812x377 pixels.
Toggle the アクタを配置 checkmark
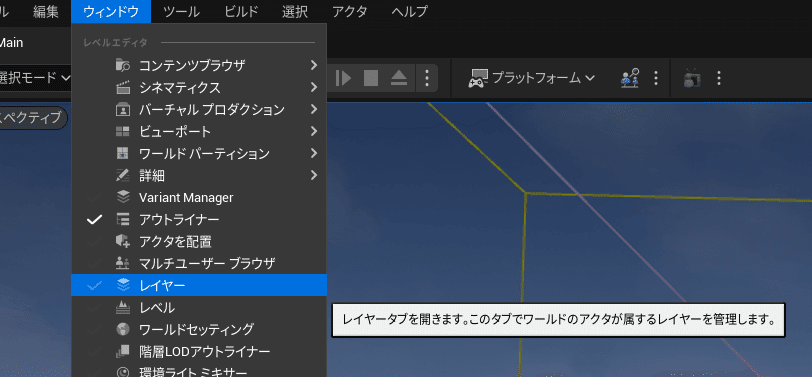point(94,241)
